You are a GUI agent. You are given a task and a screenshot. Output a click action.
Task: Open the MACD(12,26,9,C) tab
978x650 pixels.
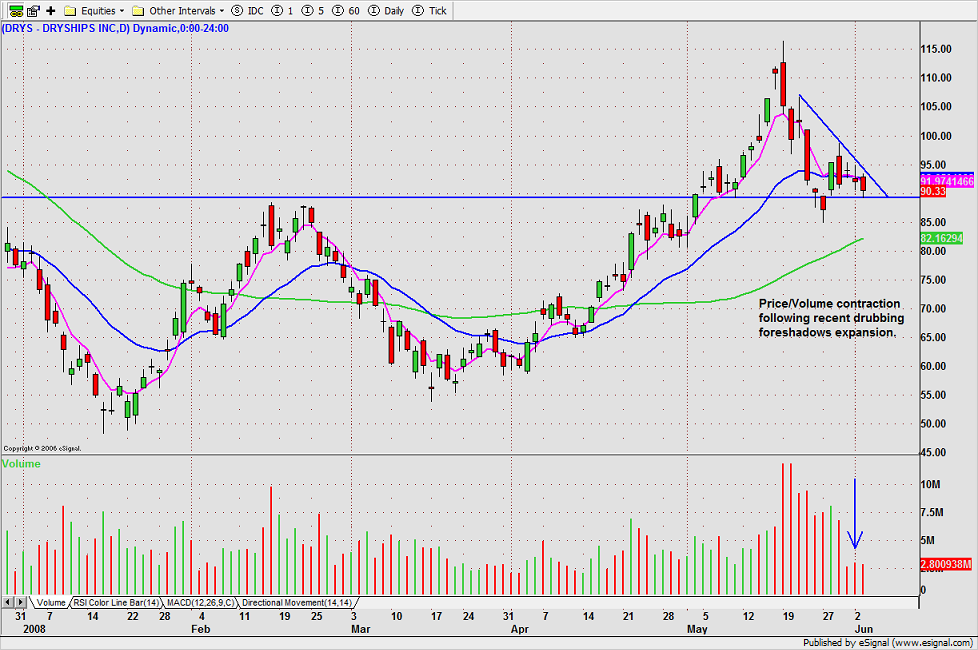(201, 603)
